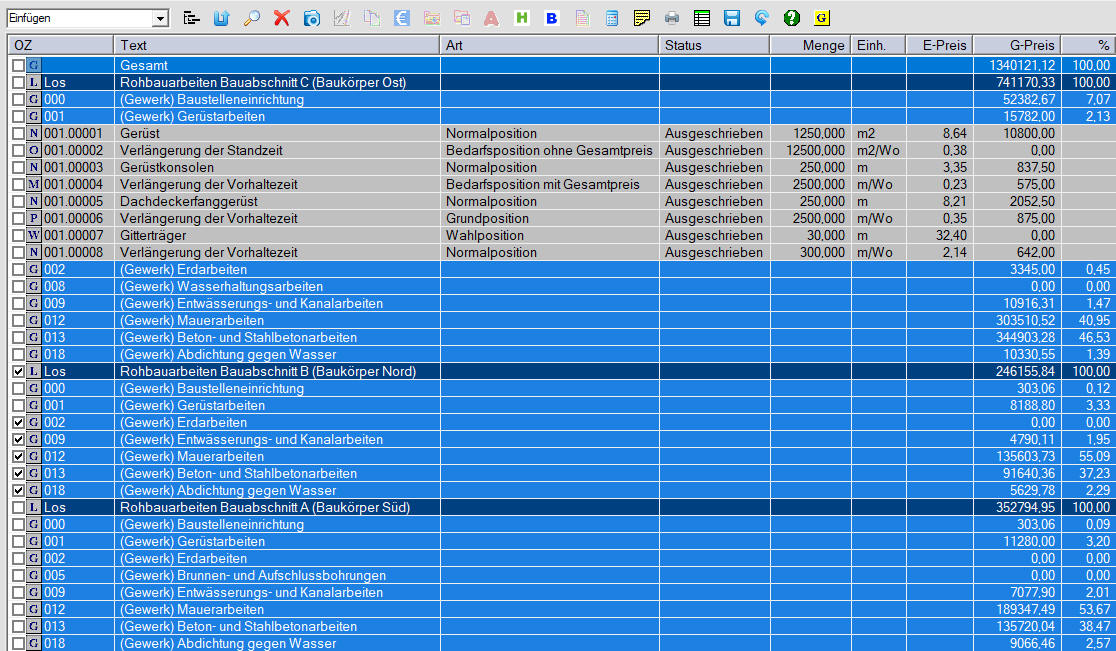
Task: Click the G icon of the Gesamt row
Action: (33, 65)
